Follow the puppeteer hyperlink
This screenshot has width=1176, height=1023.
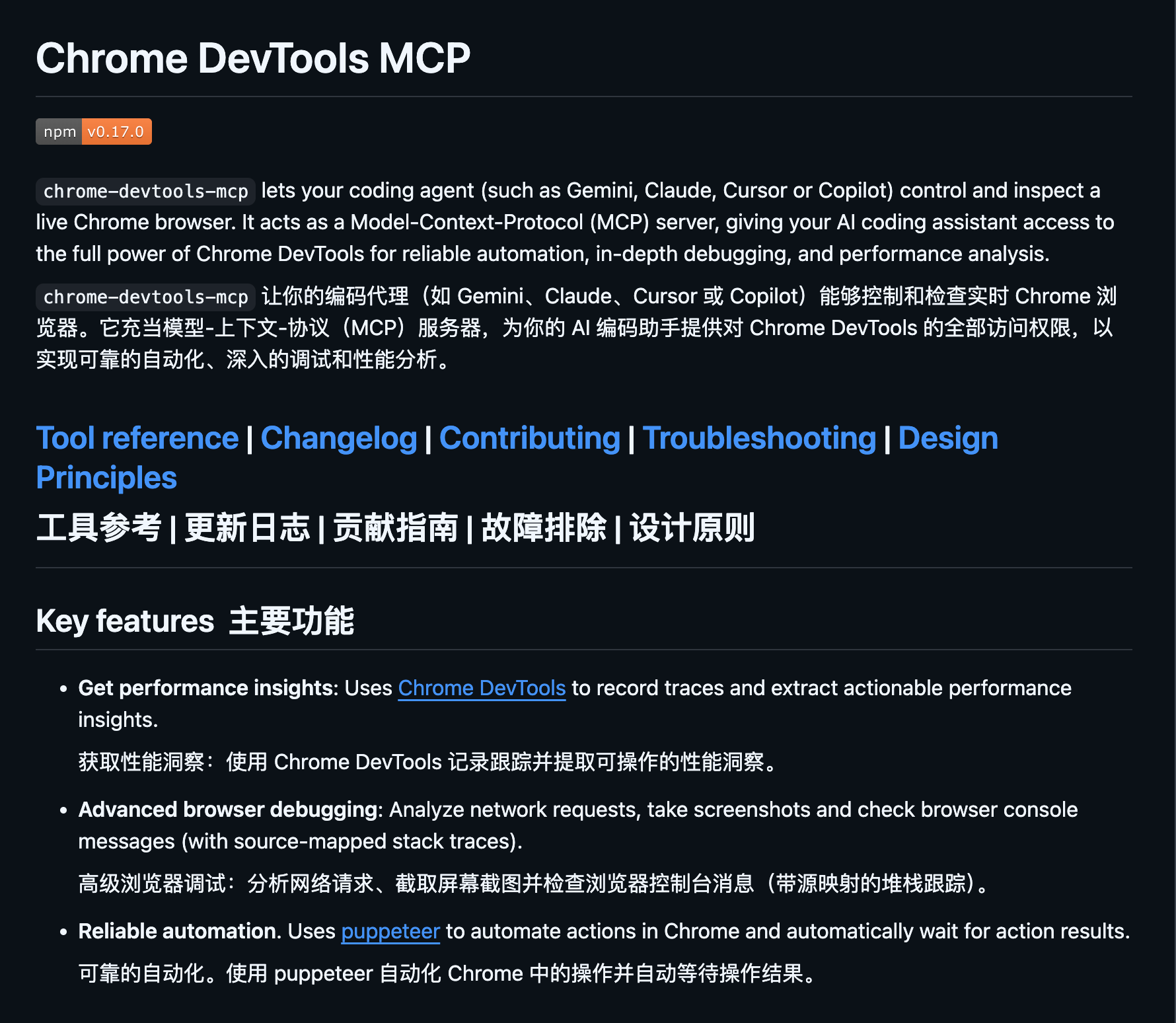point(390,931)
